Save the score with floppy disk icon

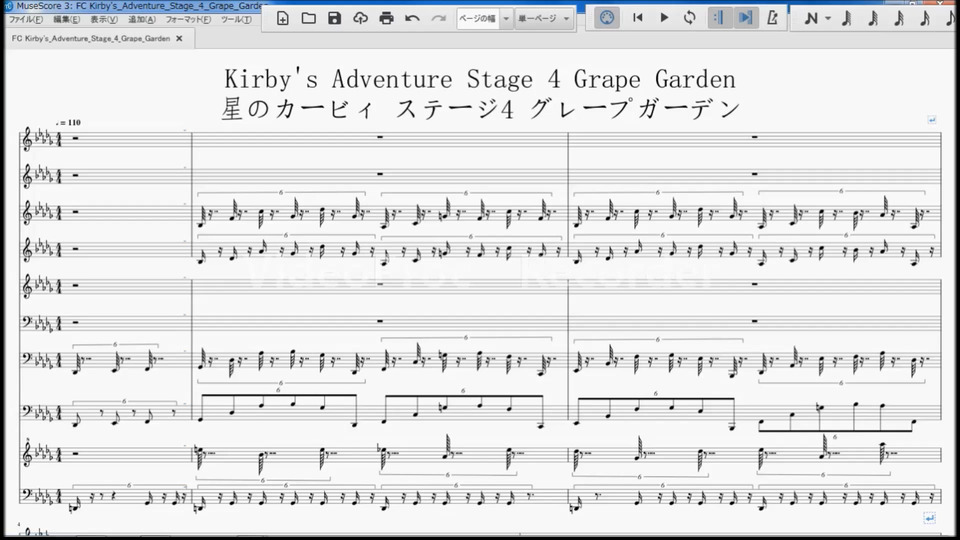click(334, 18)
